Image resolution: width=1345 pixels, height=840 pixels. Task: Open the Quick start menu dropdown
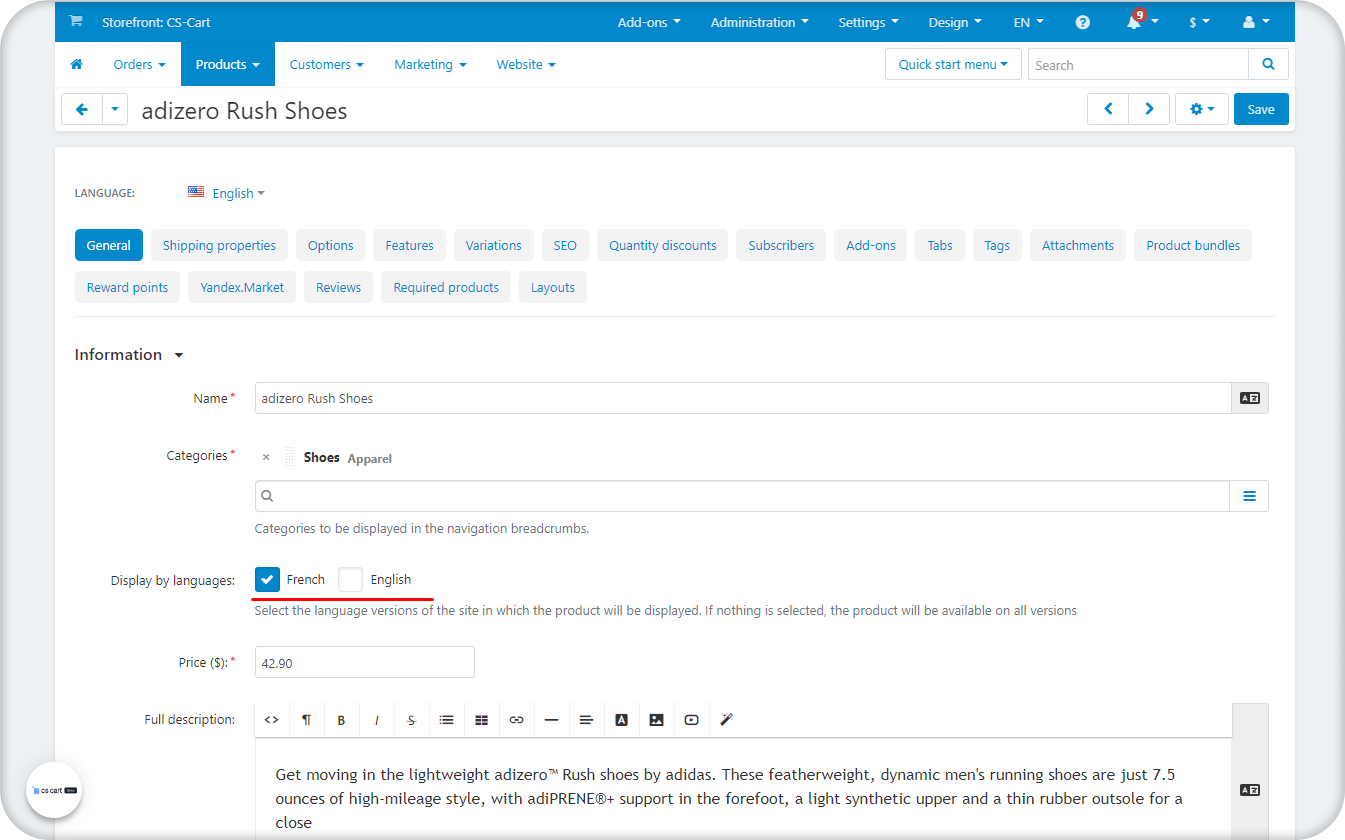(x=953, y=64)
